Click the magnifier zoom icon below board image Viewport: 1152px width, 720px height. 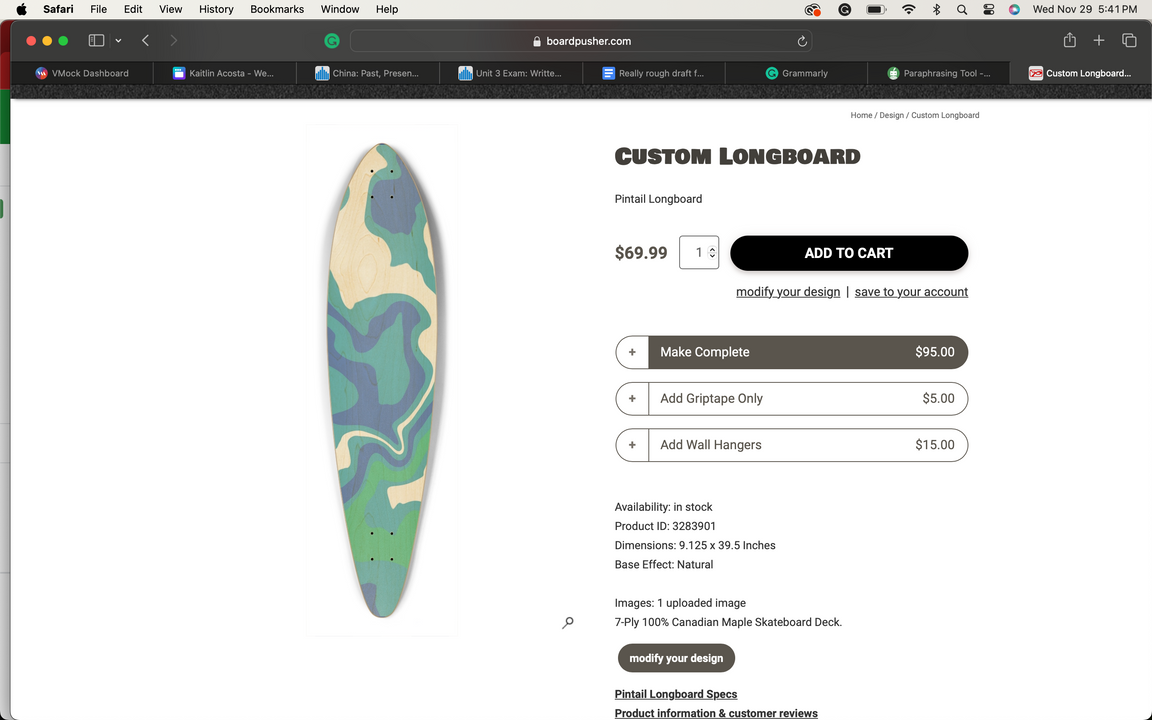coord(568,623)
